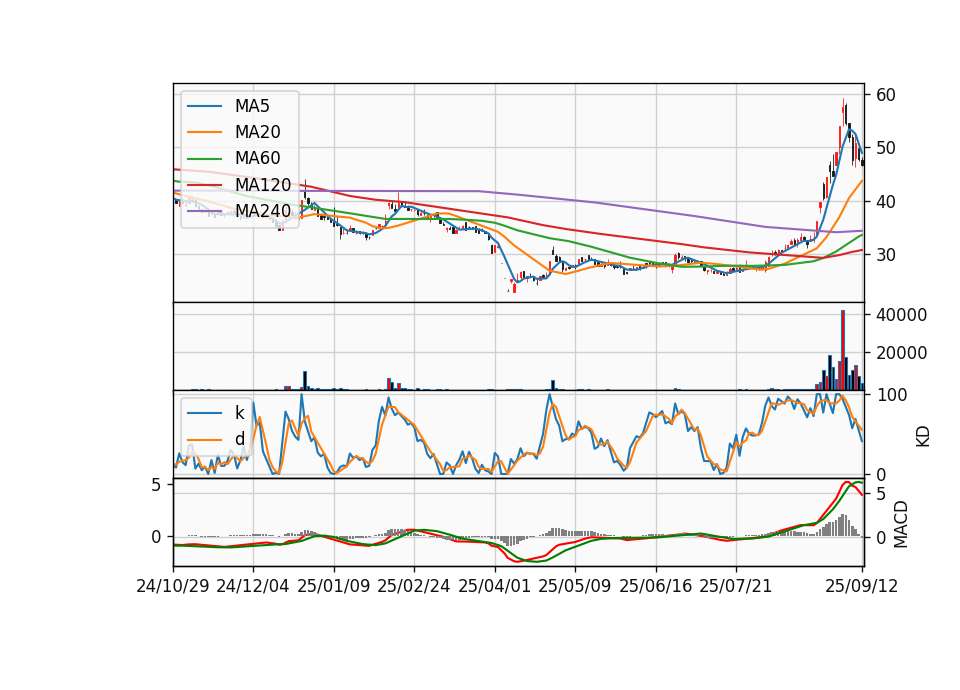Click the volume axis value 40000
The image size is (960, 690).
coord(901,315)
